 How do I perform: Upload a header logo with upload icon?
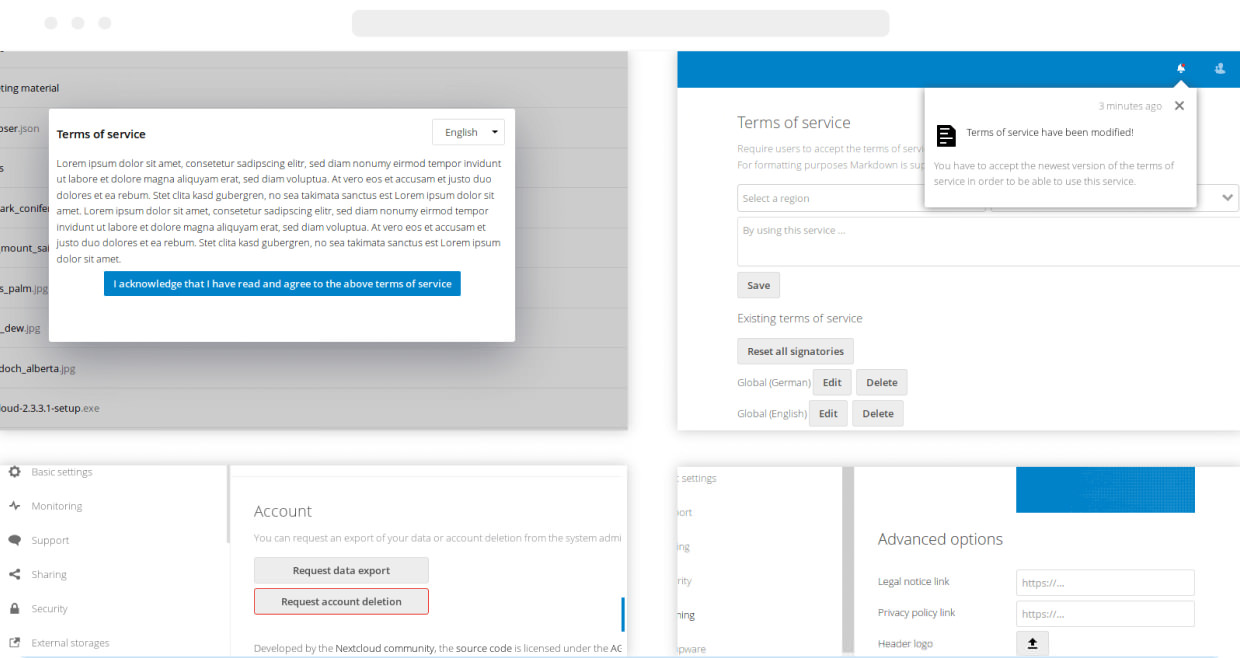[1032, 644]
